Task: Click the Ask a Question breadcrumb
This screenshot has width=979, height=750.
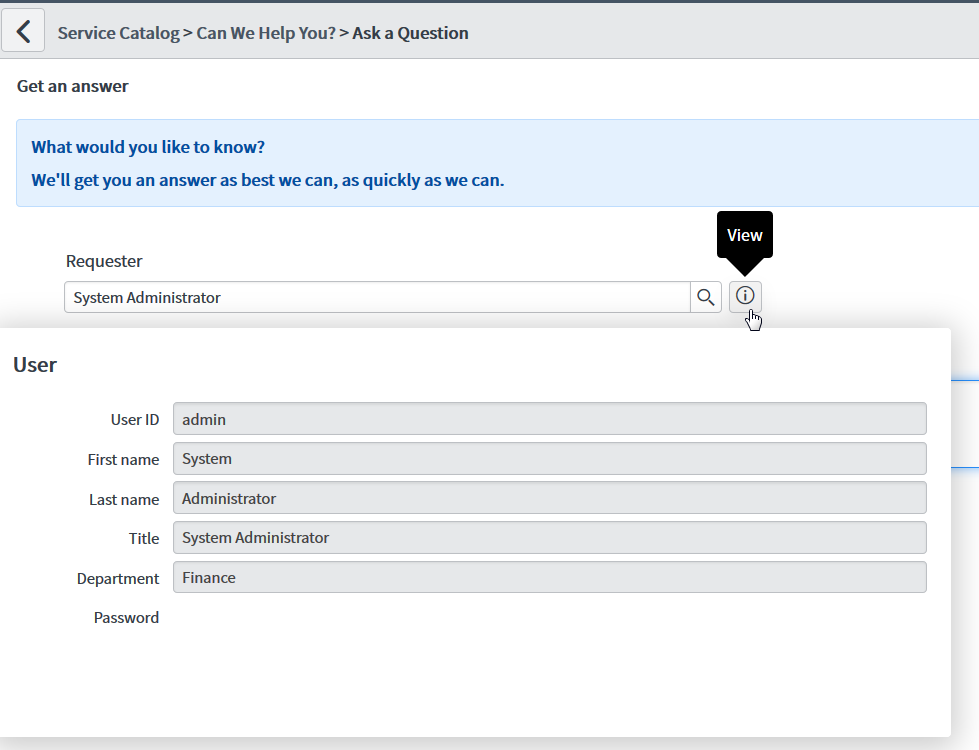Action: (x=410, y=33)
